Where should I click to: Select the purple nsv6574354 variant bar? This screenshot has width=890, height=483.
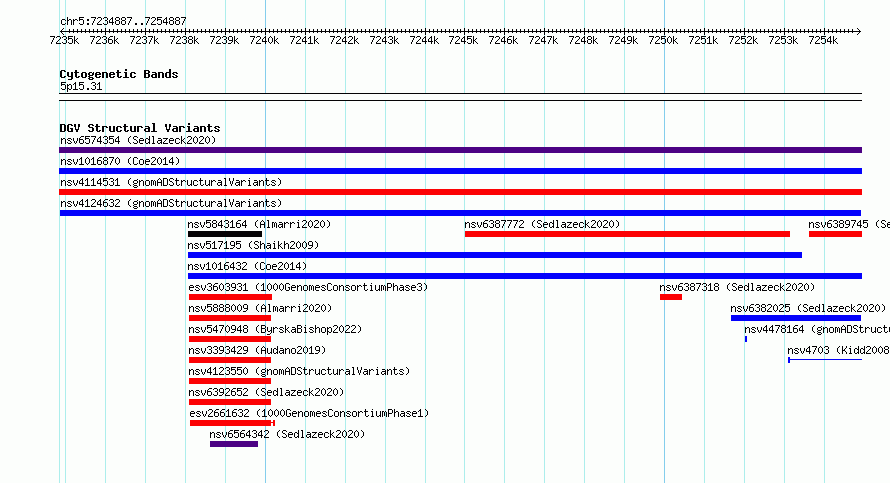coord(460,150)
